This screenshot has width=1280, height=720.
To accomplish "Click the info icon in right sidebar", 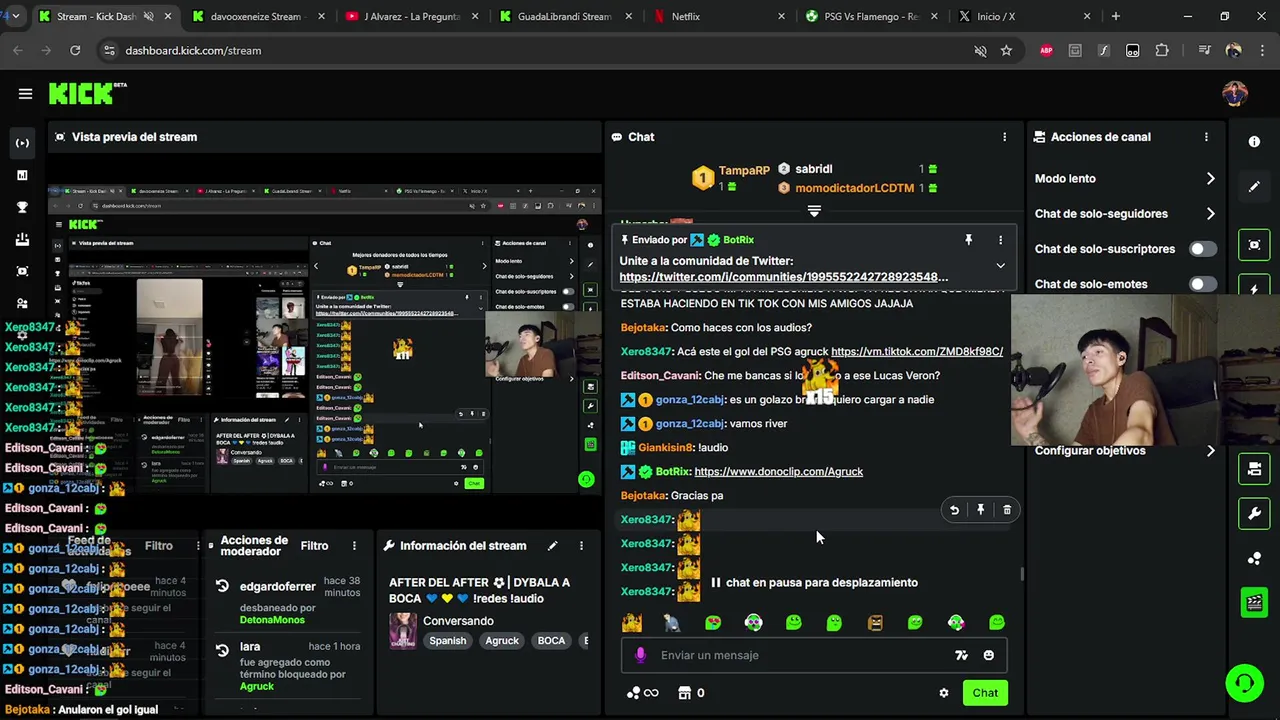I will pos(1254,142).
